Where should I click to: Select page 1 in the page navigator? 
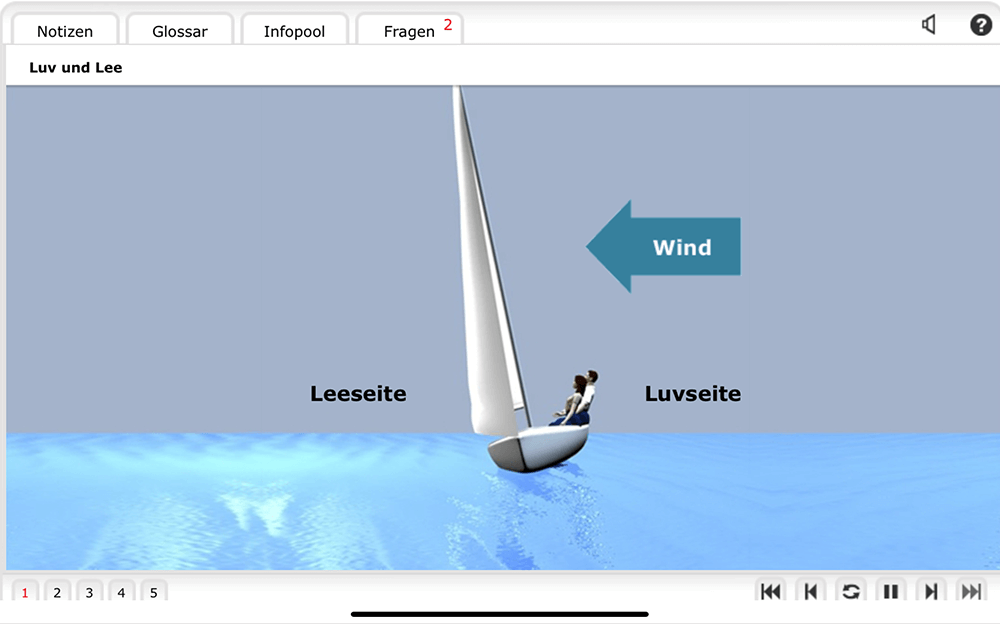click(25, 593)
